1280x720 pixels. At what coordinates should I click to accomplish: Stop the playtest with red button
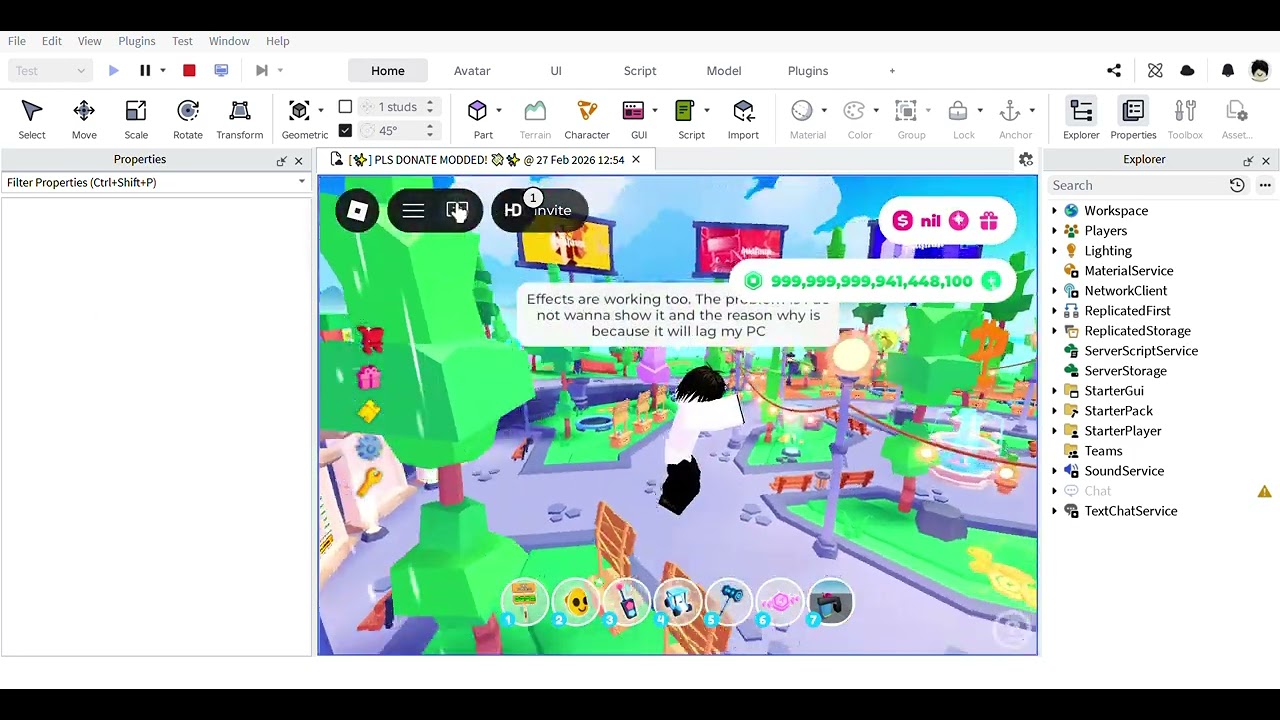coord(189,70)
